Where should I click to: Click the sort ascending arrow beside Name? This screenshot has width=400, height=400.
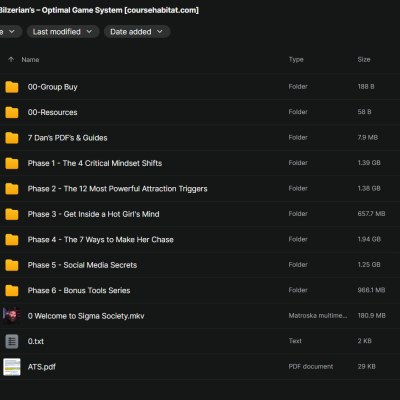11,59
